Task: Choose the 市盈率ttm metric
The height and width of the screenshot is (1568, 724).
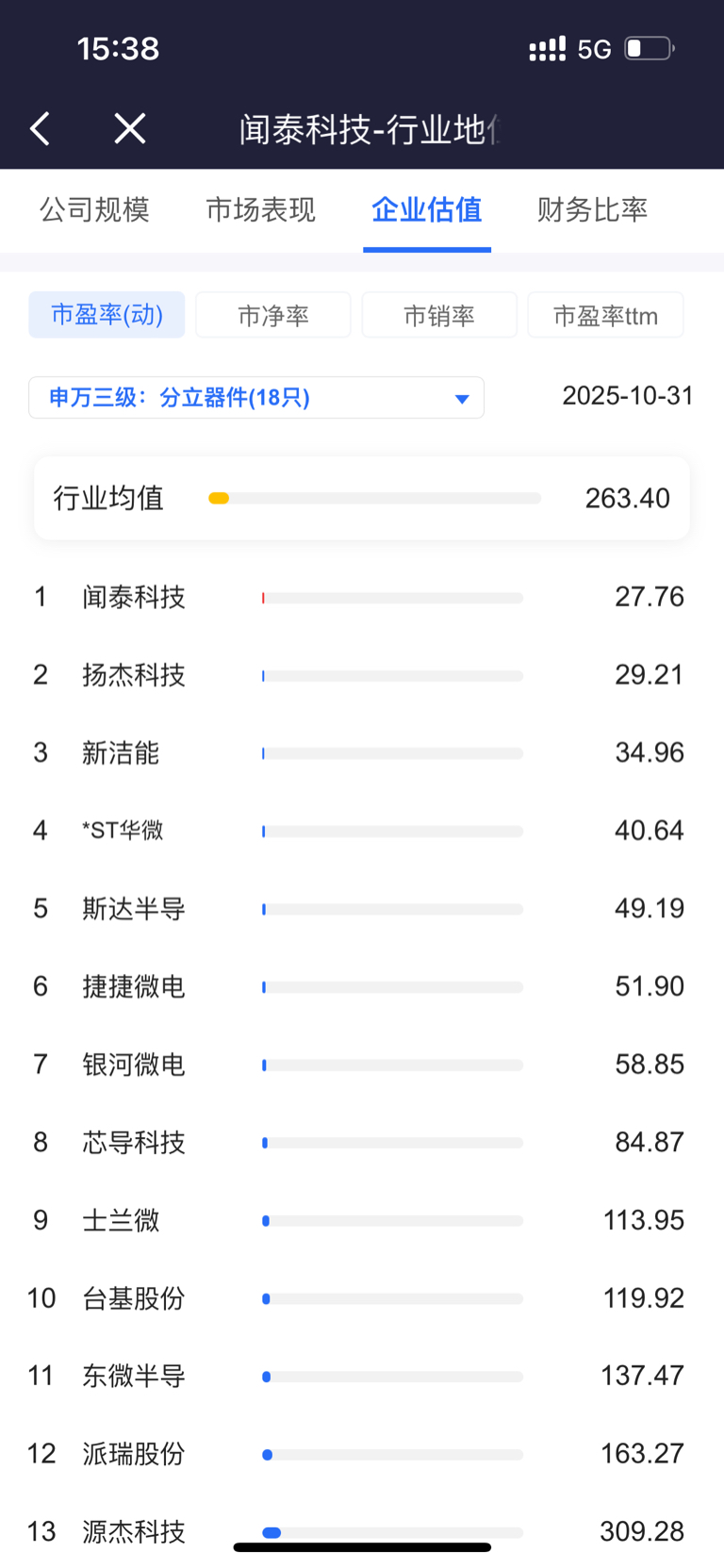Action: pos(605,315)
